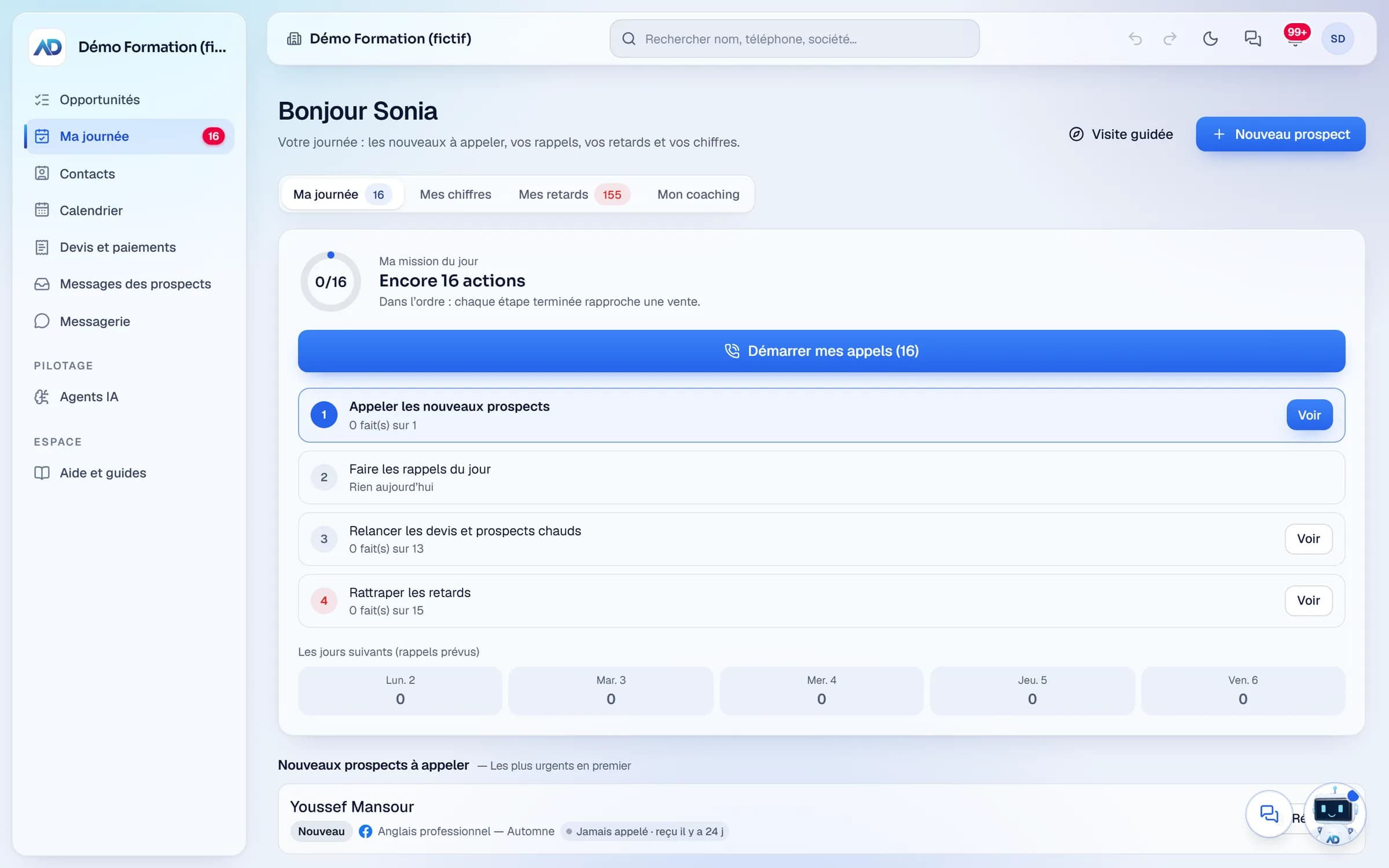Switch to the Mon coaching tab
Viewport: 1389px width, 868px height.
coord(698,194)
